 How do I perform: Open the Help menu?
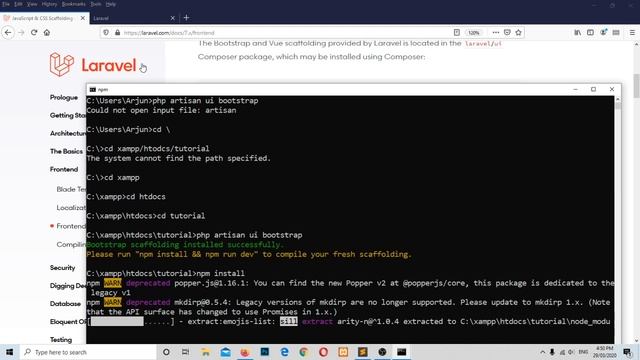point(111,4)
